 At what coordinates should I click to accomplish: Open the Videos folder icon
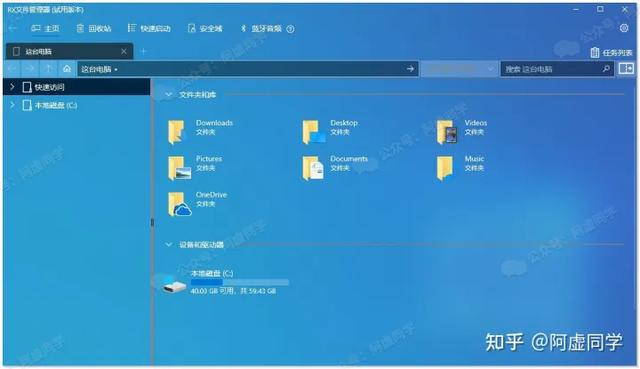click(447, 131)
